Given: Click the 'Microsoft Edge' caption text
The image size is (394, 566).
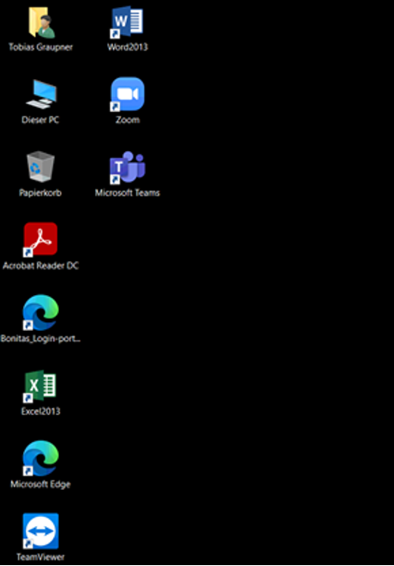Looking at the screenshot, I should pyautogui.click(x=40, y=484).
